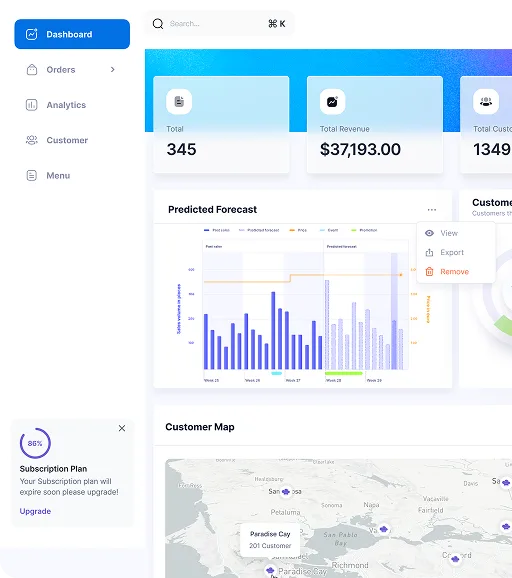Click the map marker near Vallejo
The width and height of the screenshot is (512, 578).
point(384,529)
